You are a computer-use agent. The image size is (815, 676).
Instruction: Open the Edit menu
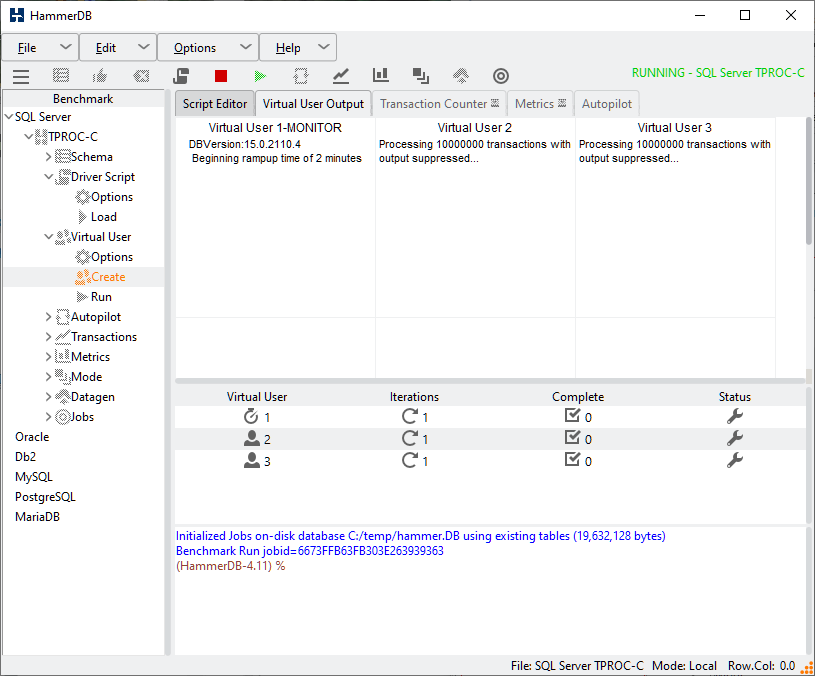pyautogui.click(x=119, y=48)
